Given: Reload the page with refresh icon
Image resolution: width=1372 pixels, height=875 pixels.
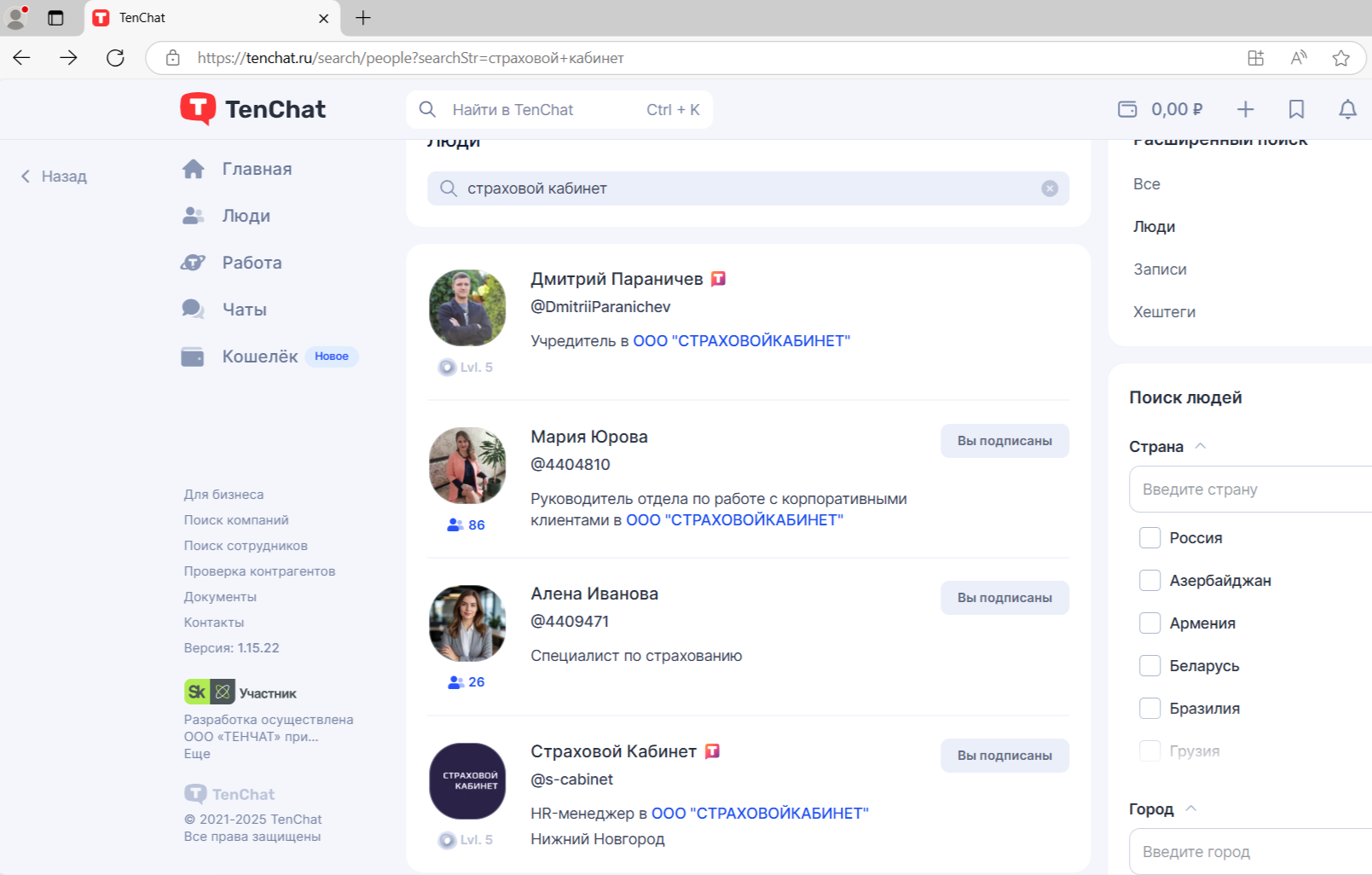Looking at the screenshot, I should point(115,58).
